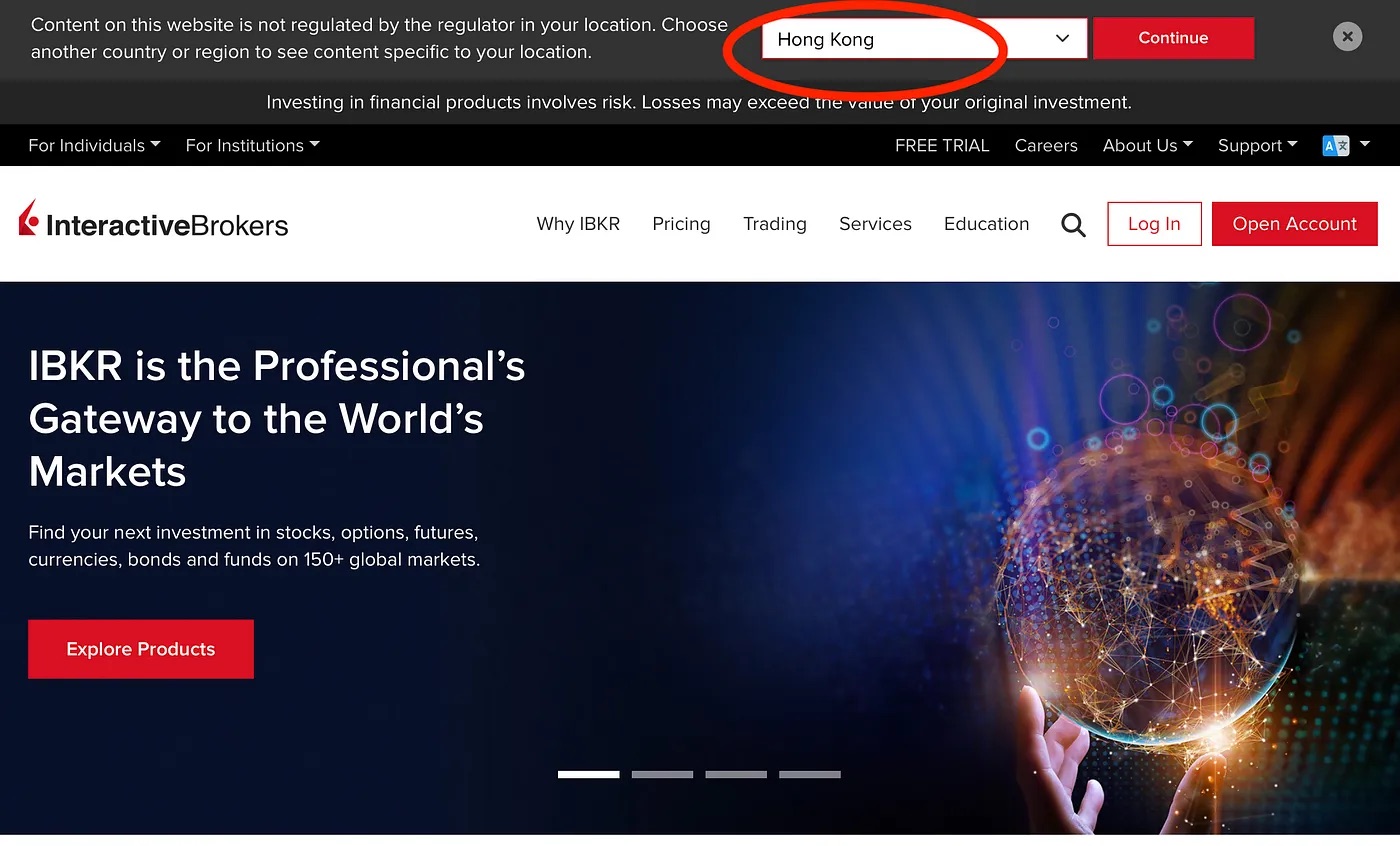Image resolution: width=1400 pixels, height=846 pixels.
Task: Open the Pricing menu item
Action: tap(681, 224)
